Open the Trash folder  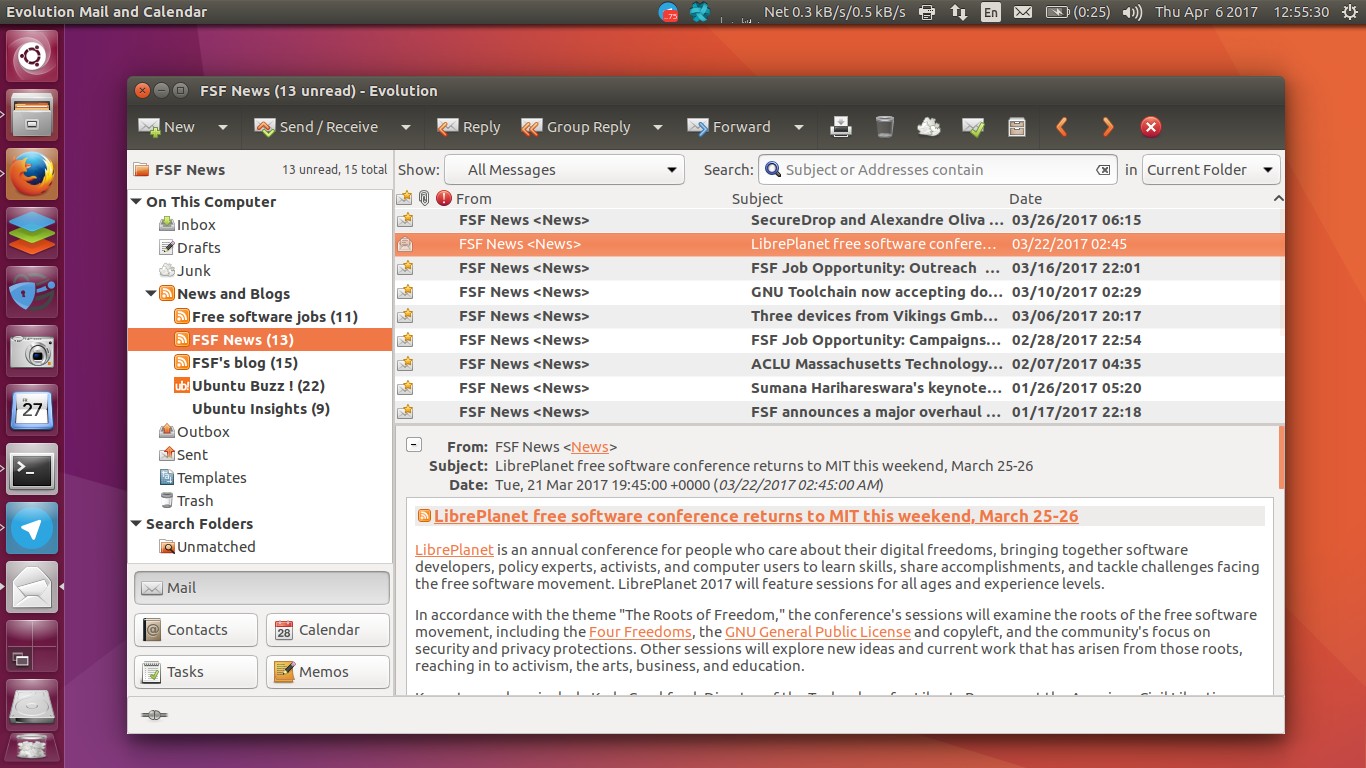pos(195,501)
